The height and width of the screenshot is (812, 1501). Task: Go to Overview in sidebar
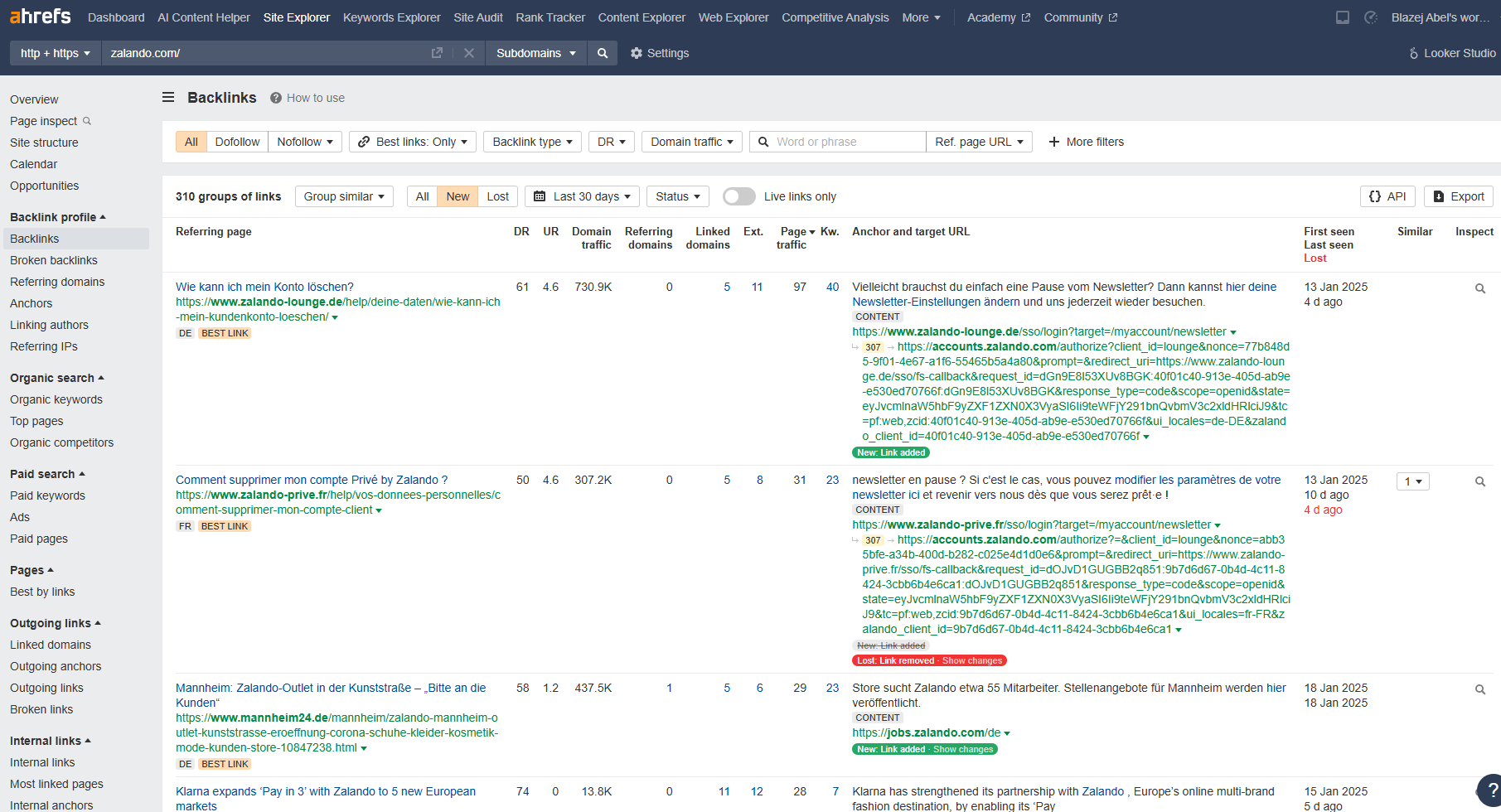coord(34,99)
